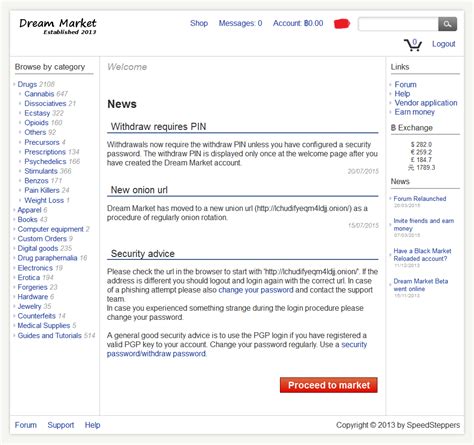
Task: Browse the Apparel category
Action: (x=29, y=210)
